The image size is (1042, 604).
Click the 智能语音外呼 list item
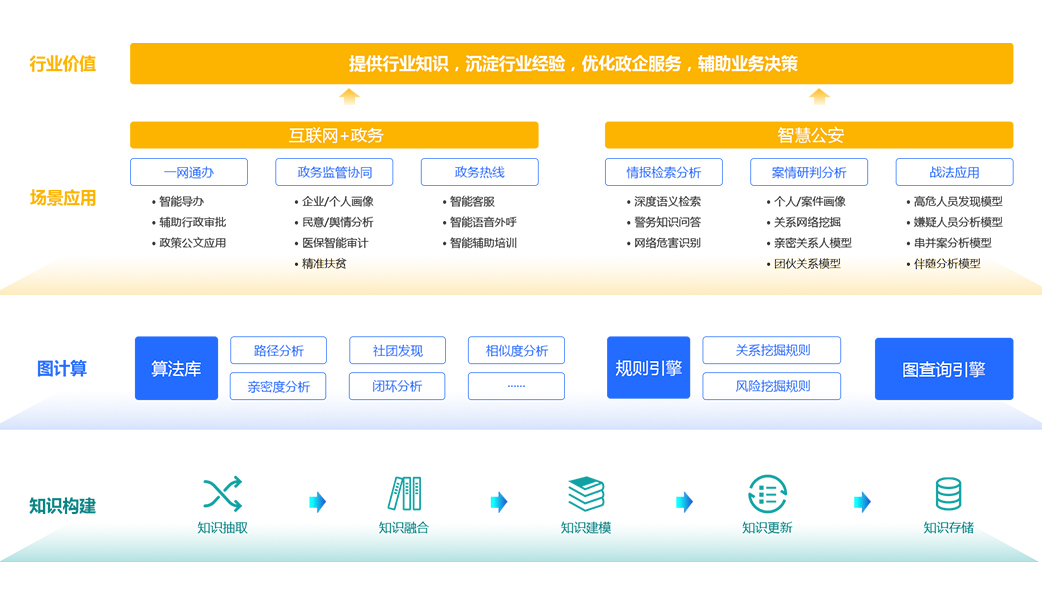(x=483, y=222)
